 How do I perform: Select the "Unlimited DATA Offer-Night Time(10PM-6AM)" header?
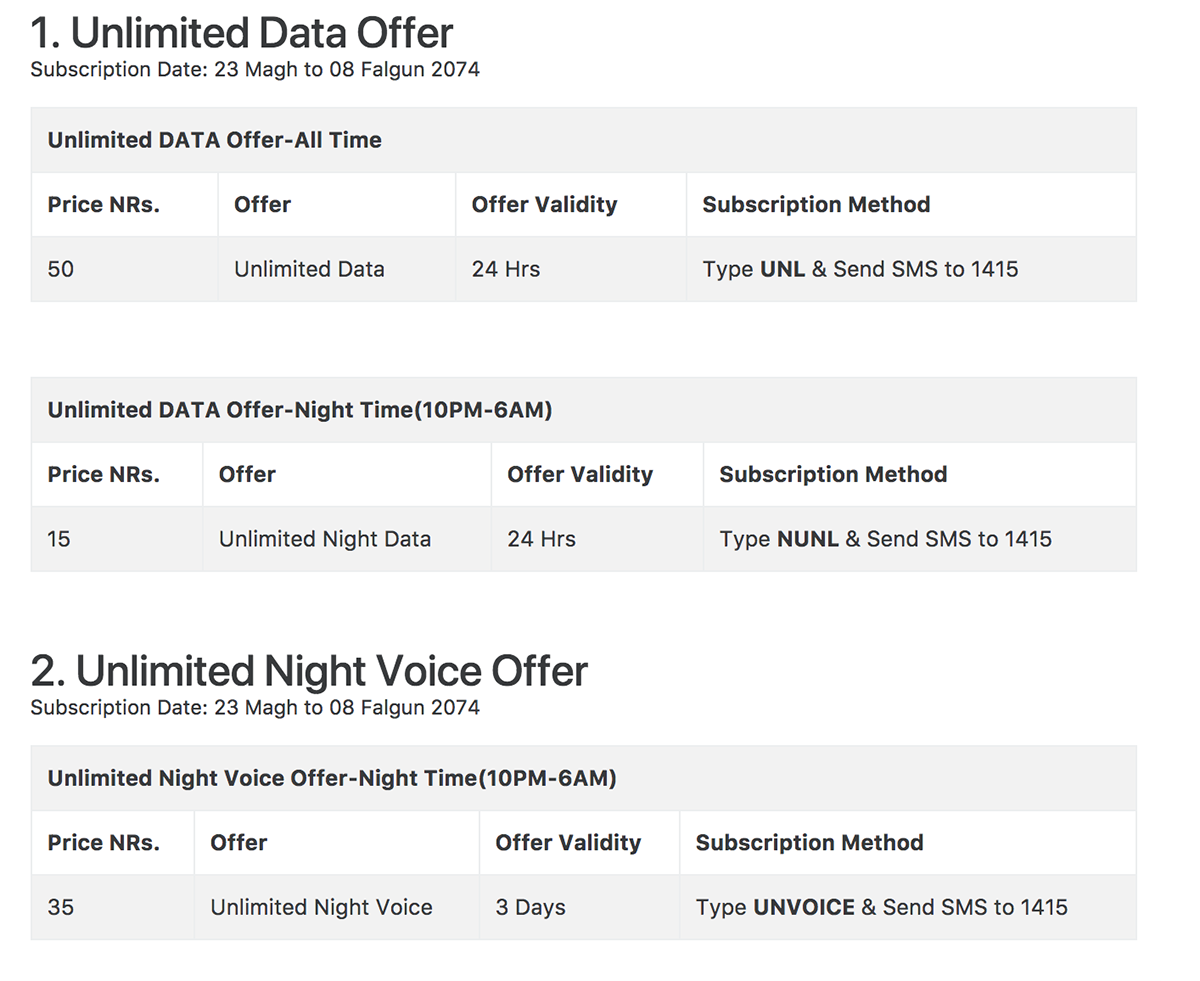(583, 410)
